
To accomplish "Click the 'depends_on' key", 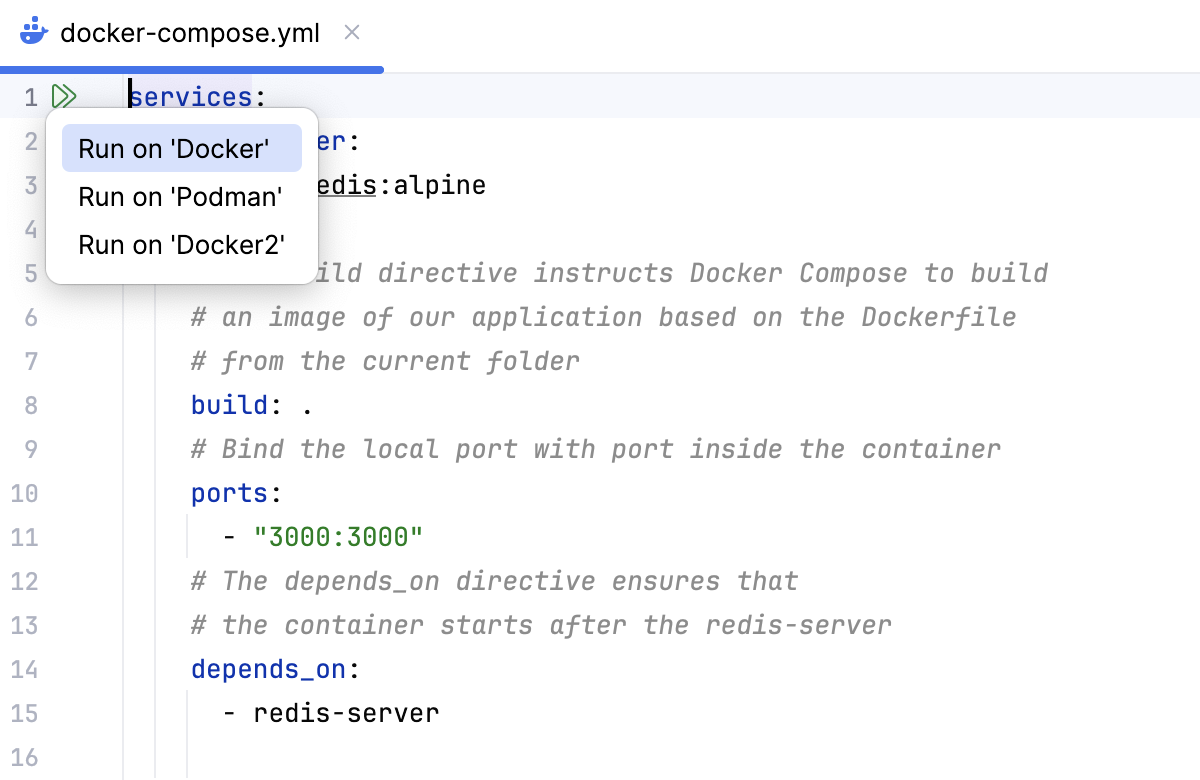I will coord(268,669).
